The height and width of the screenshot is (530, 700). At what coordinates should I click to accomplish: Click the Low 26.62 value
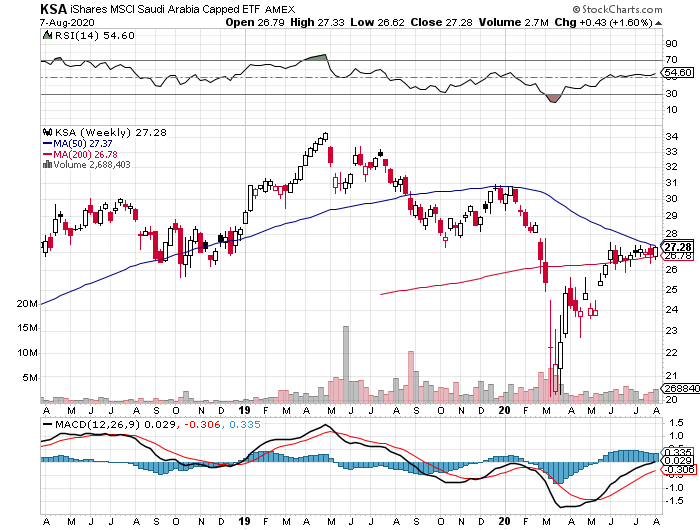pos(377,22)
